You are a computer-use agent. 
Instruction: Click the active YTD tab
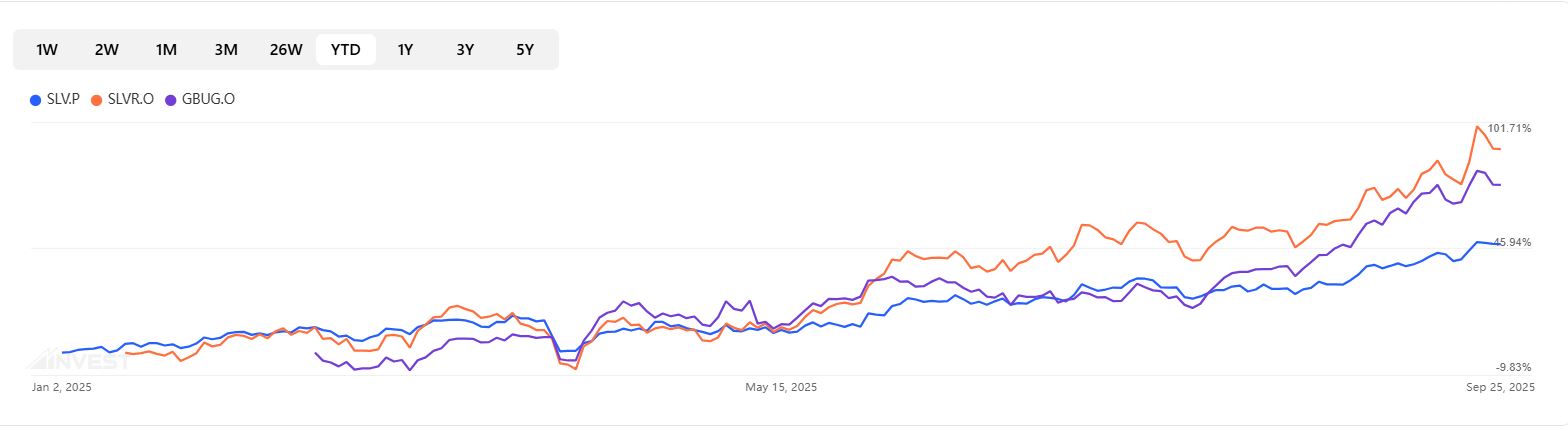346,50
